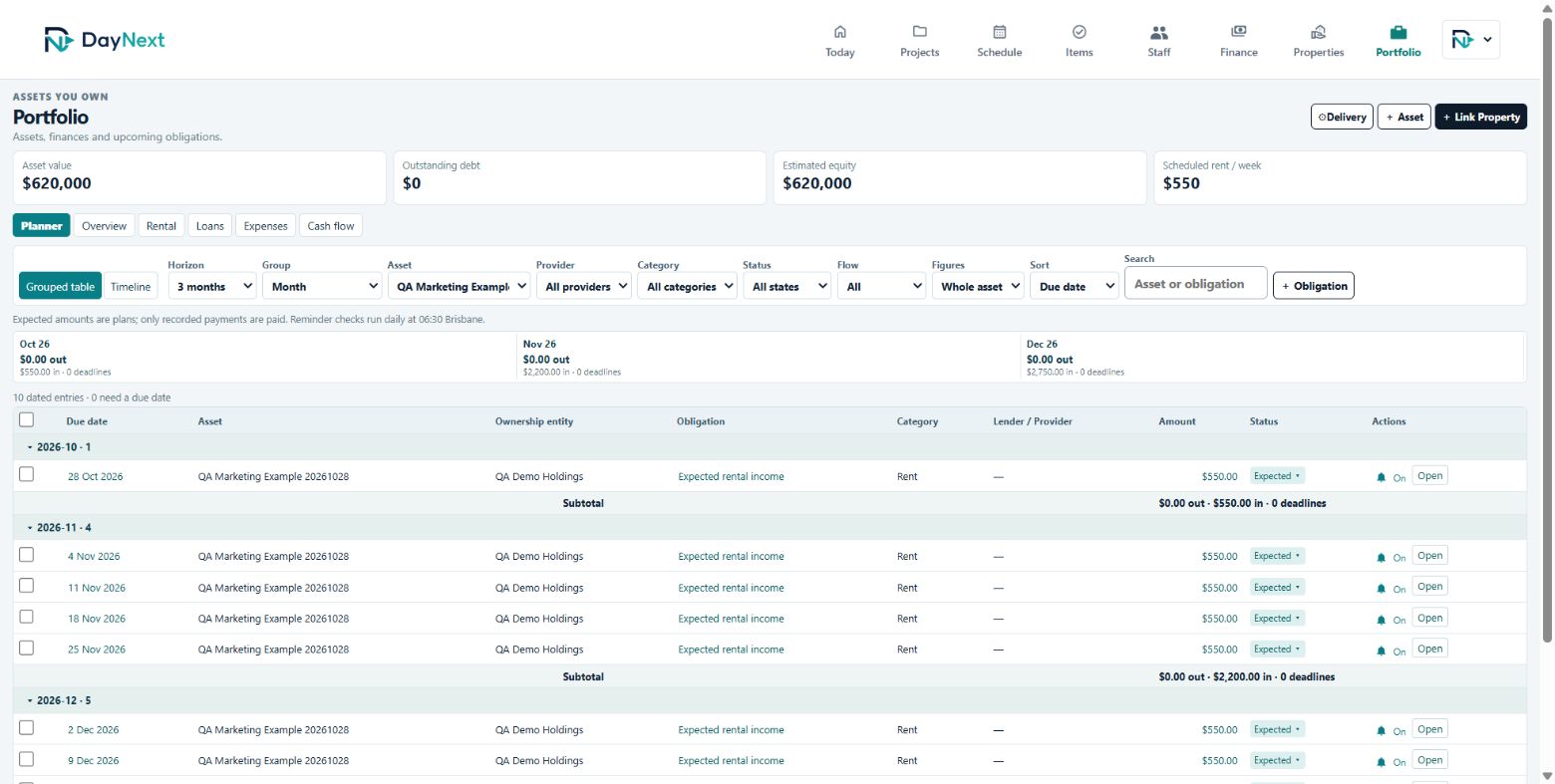Tick the checkbox for 28 Oct 2026
The width and height of the screenshot is (1555, 784).
click(26, 474)
